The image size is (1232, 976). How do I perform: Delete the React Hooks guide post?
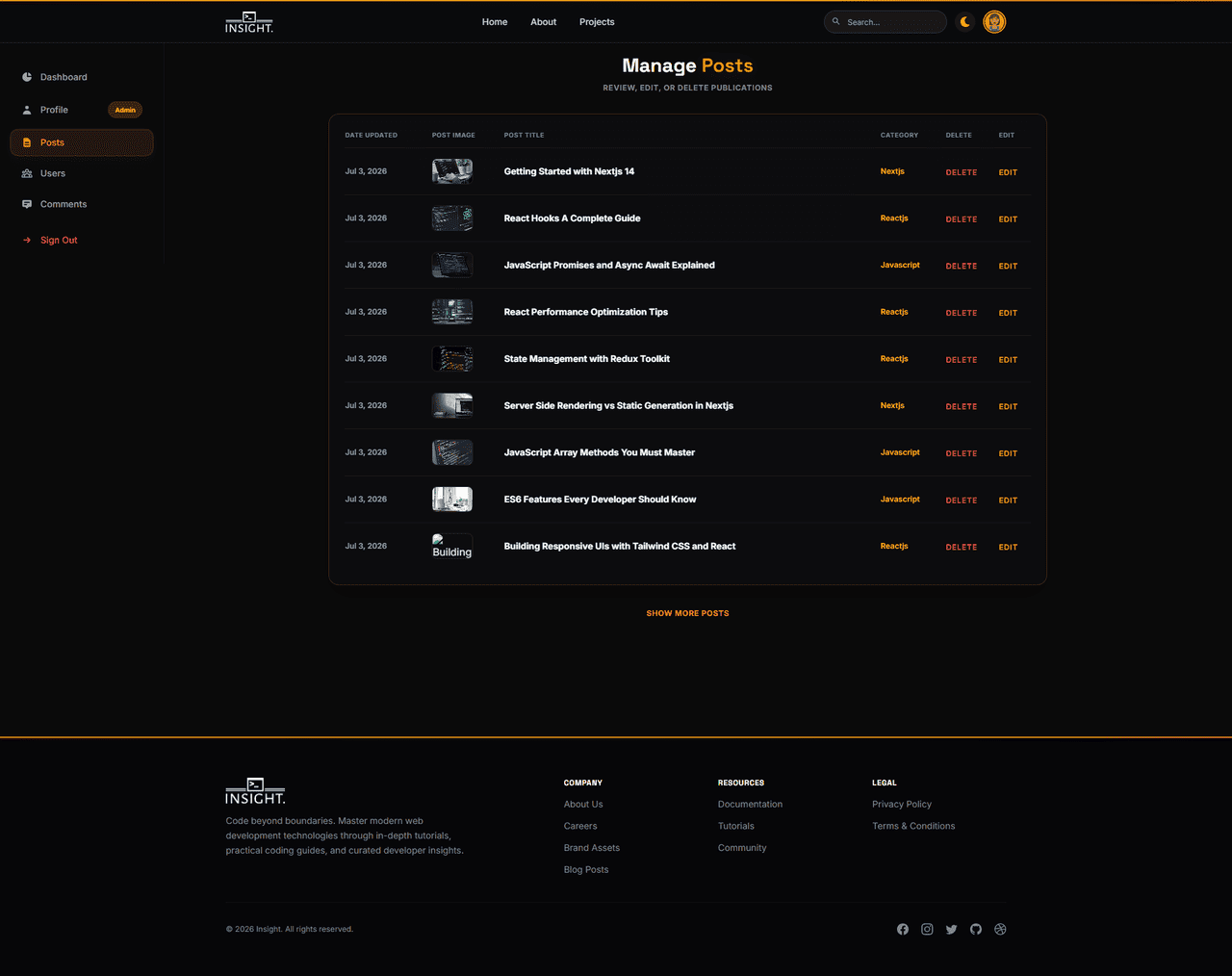[x=962, y=219]
